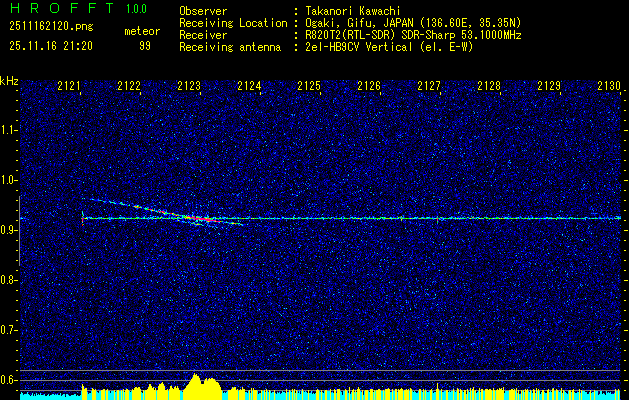This screenshot has width=629, height=400.
Task: Click the Receiving antenna 2el-HB9CV text
Action: (x=389, y=47)
